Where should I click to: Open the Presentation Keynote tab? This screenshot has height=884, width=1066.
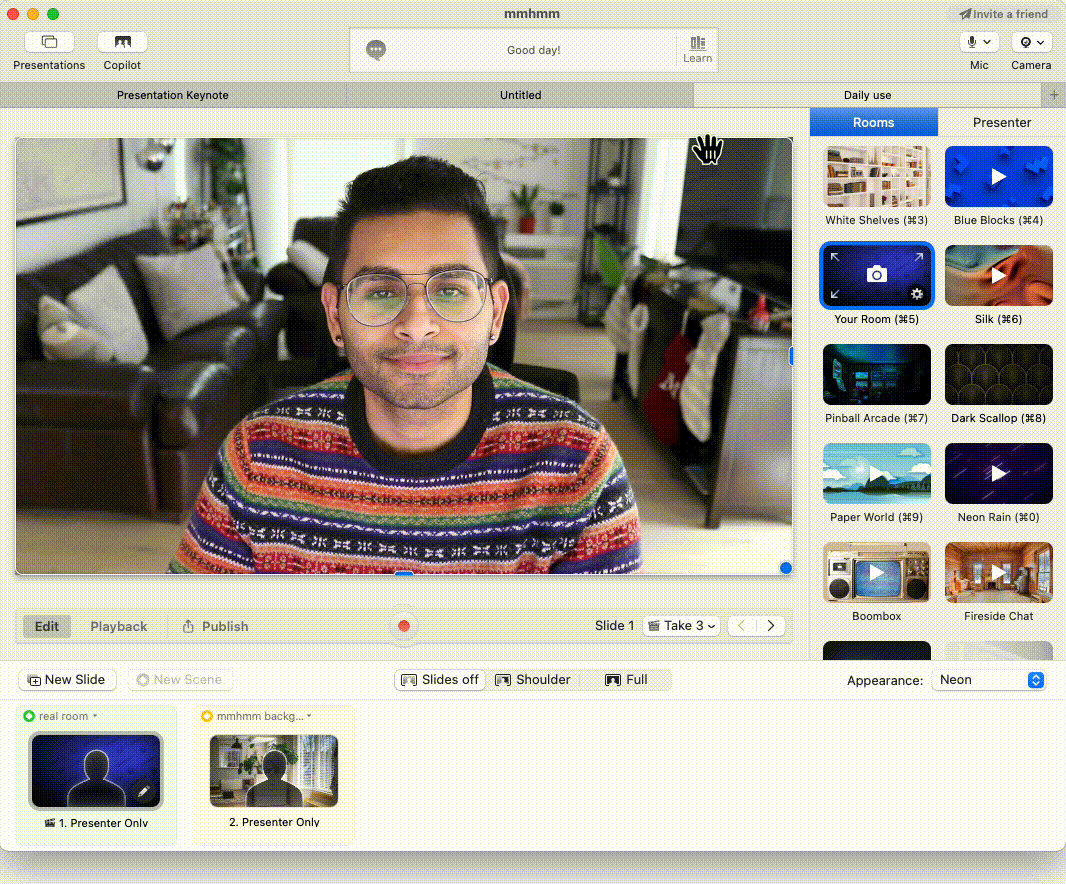pos(173,95)
